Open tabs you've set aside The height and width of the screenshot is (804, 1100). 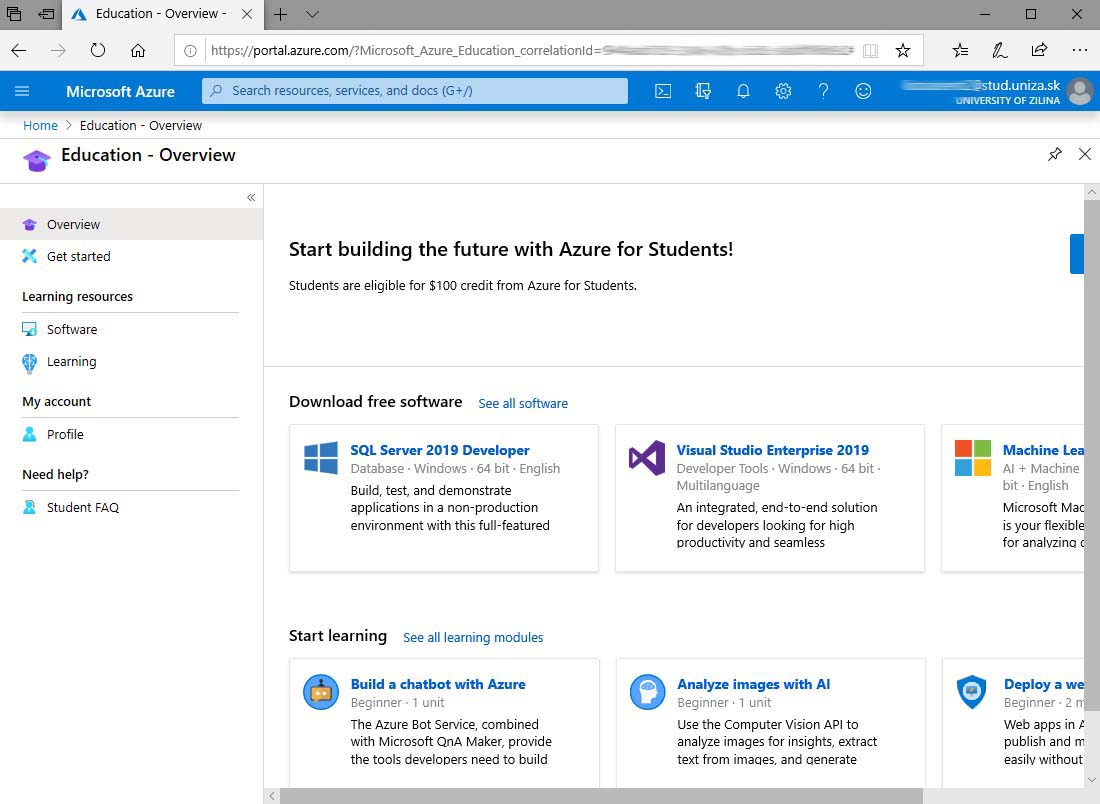click(14, 14)
